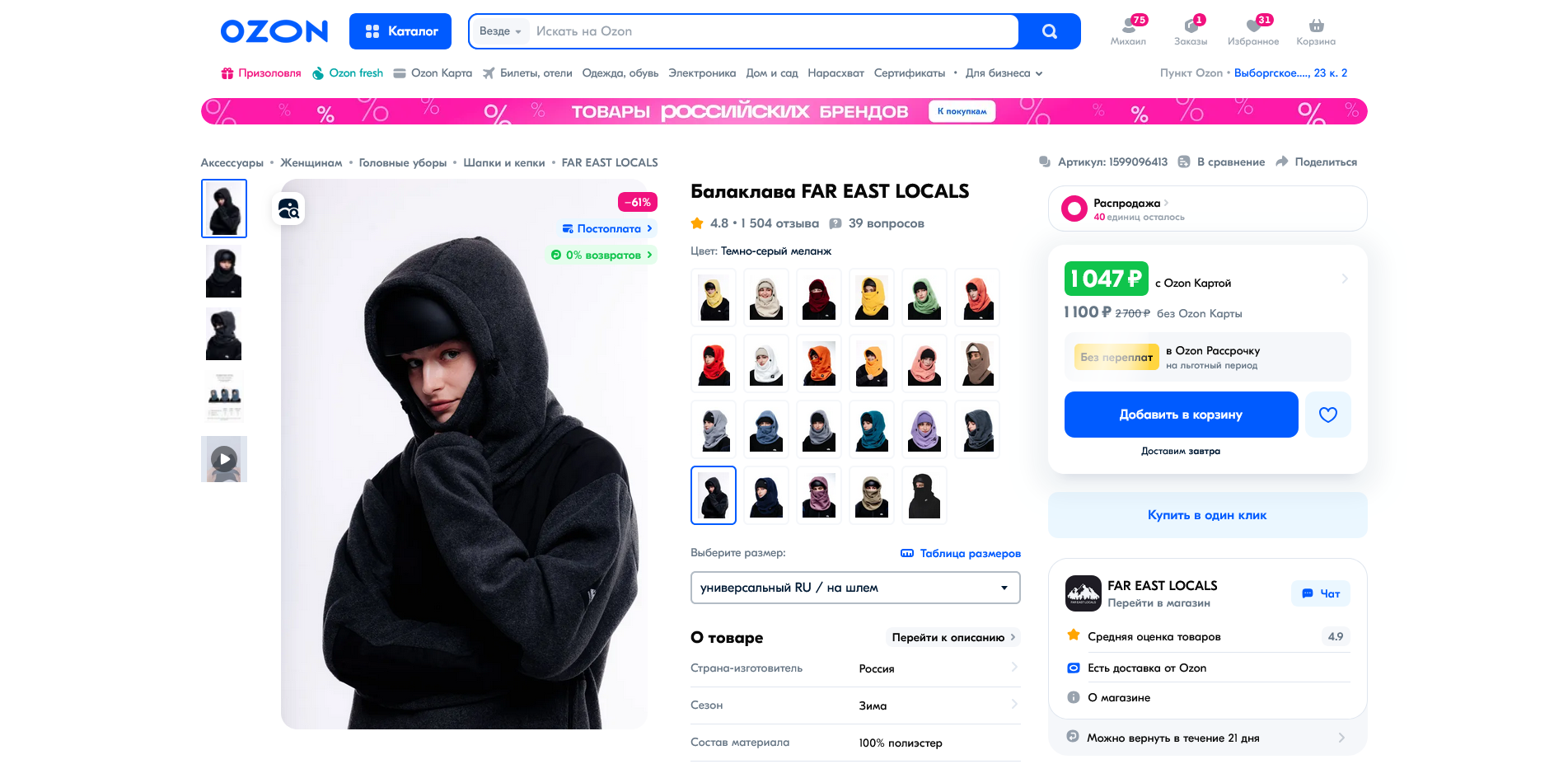Viewport: 1568px width, 764px height.
Task: Add balaclava to favorites with heart button
Action: pos(1327,415)
